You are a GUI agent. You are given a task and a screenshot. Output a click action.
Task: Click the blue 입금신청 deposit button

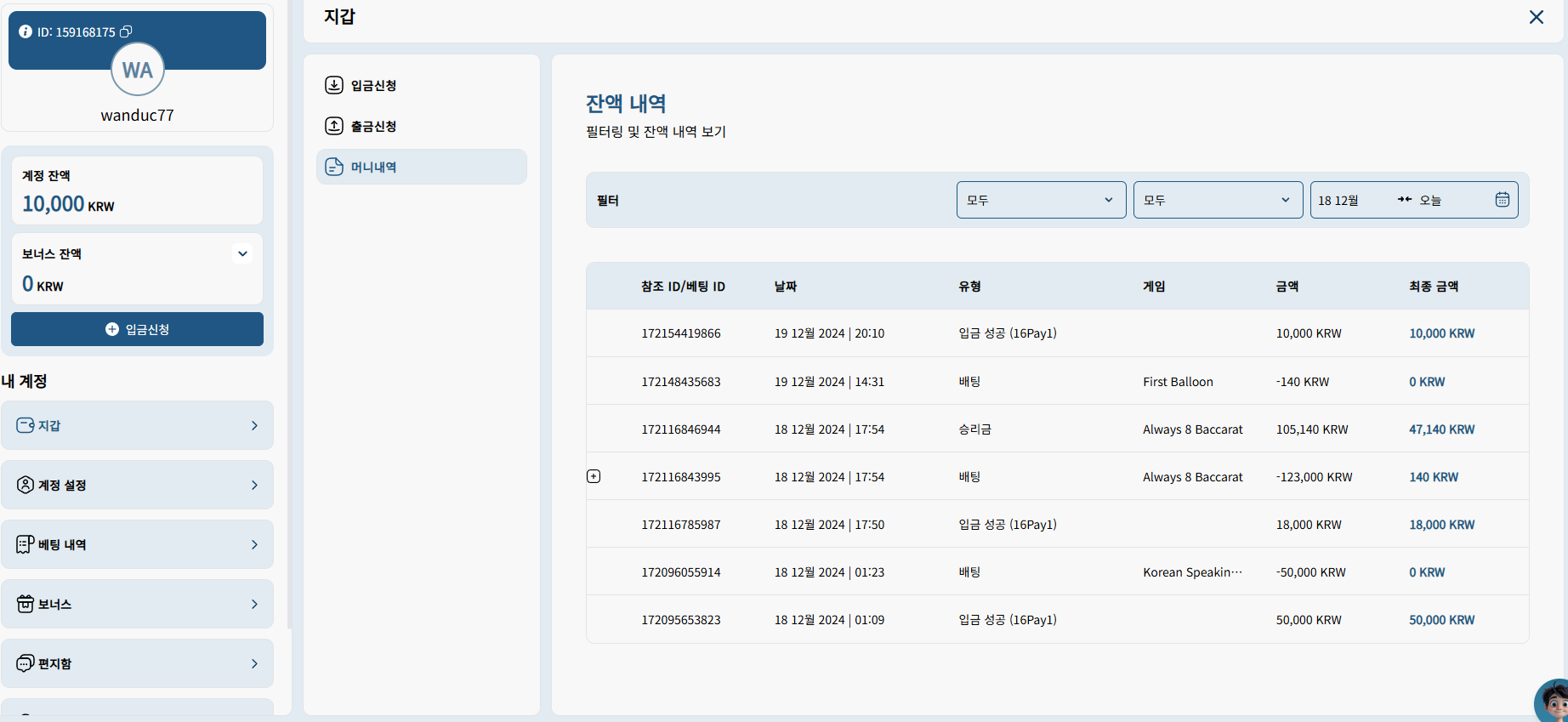137,329
